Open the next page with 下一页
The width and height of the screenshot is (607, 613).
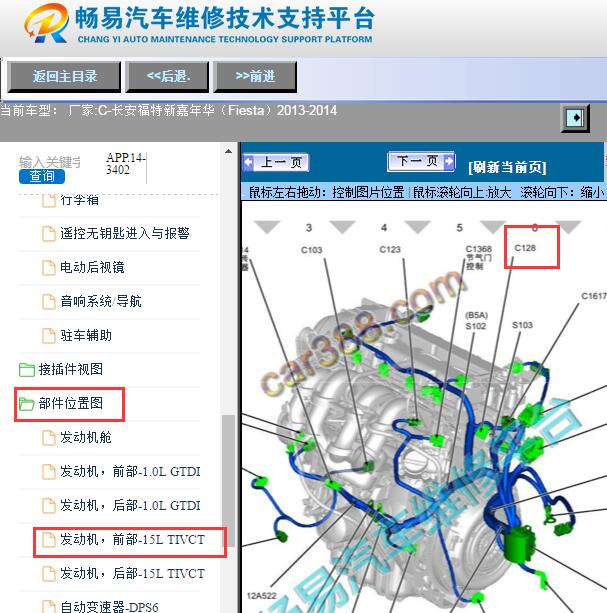[421, 161]
